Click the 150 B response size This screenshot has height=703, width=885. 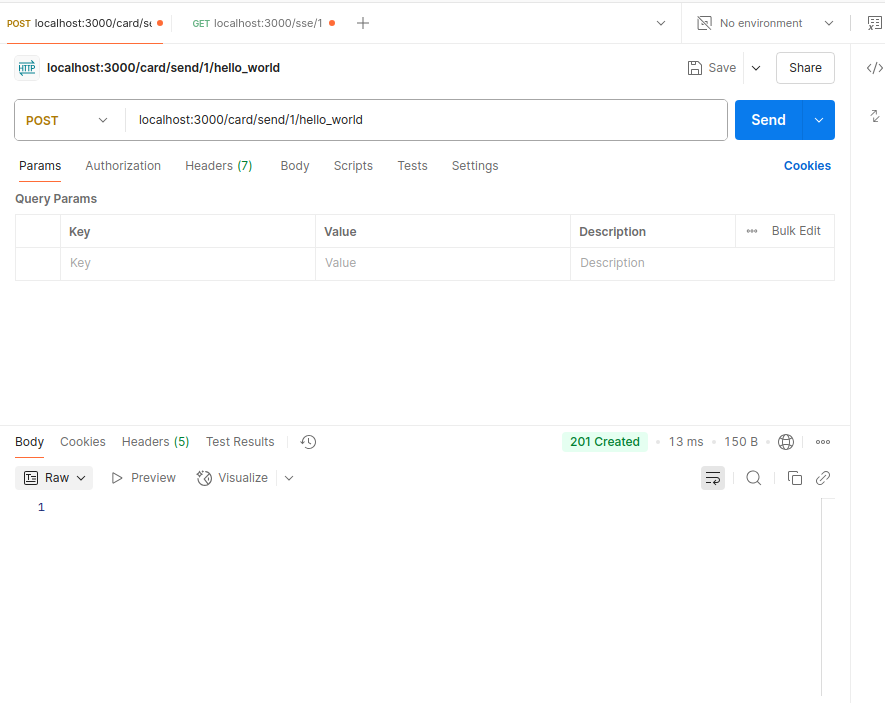741,442
